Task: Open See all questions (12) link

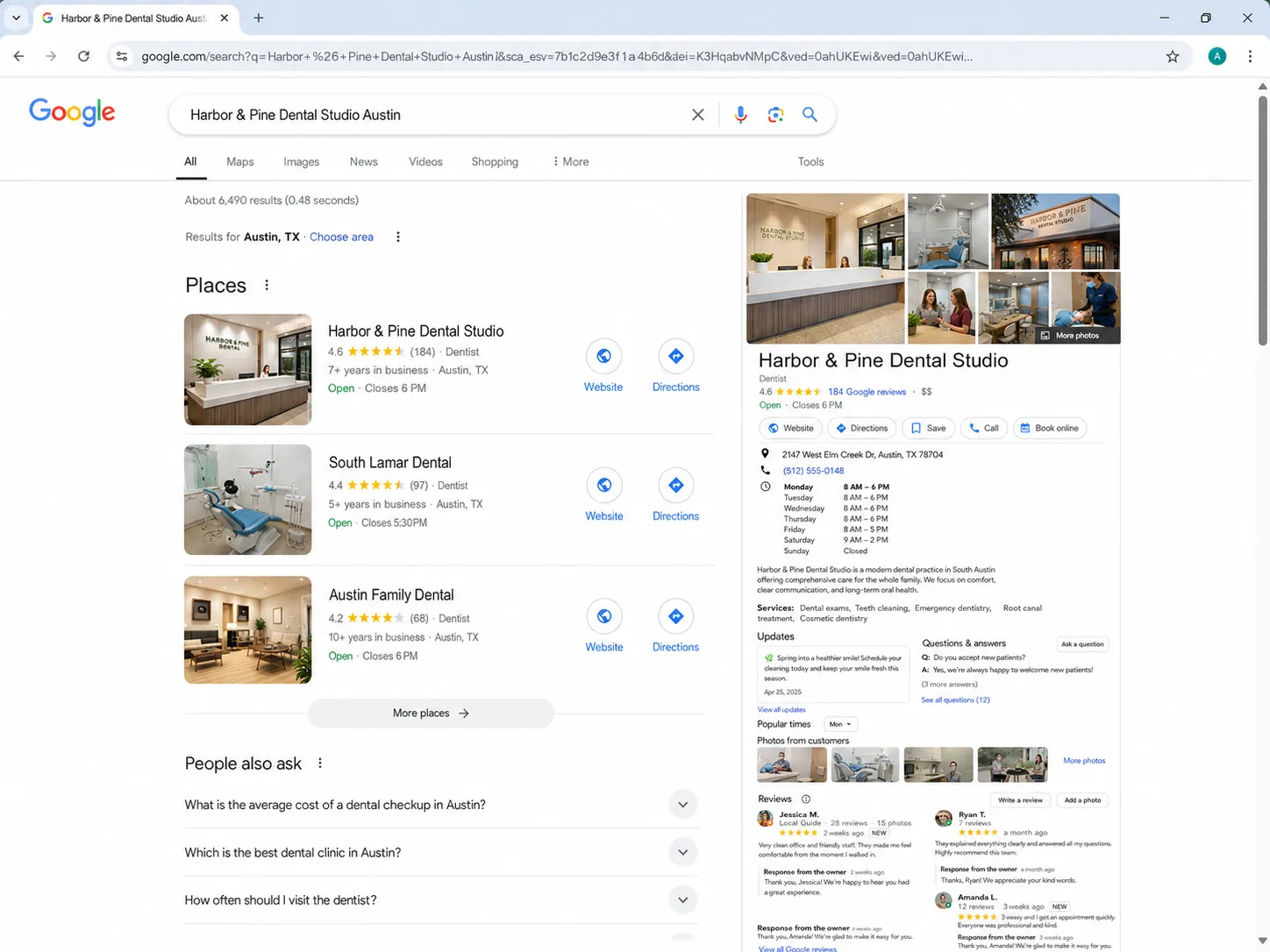Action: point(955,700)
